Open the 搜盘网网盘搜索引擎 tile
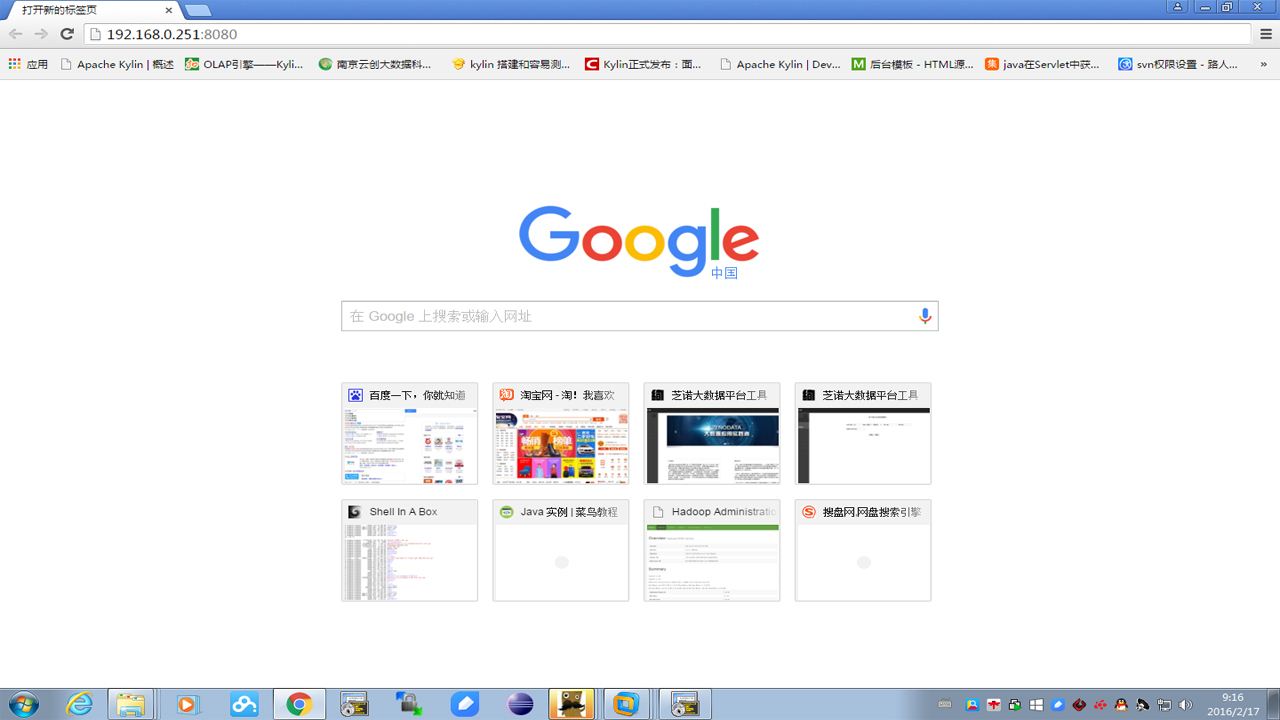Viewport: 1280px width, 720px height. (863, 550)
